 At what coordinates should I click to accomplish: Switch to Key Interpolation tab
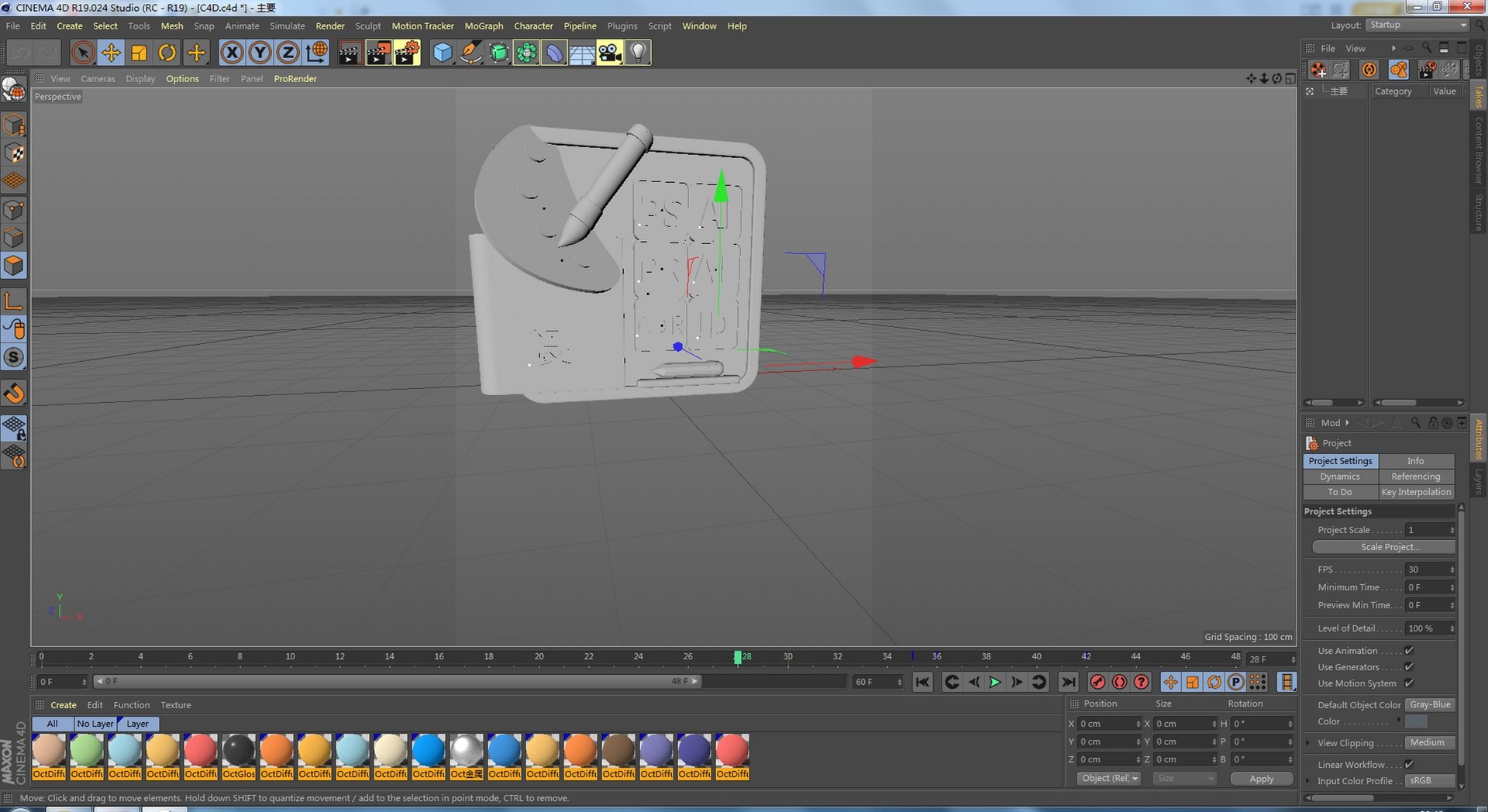tap(1416, 492)
